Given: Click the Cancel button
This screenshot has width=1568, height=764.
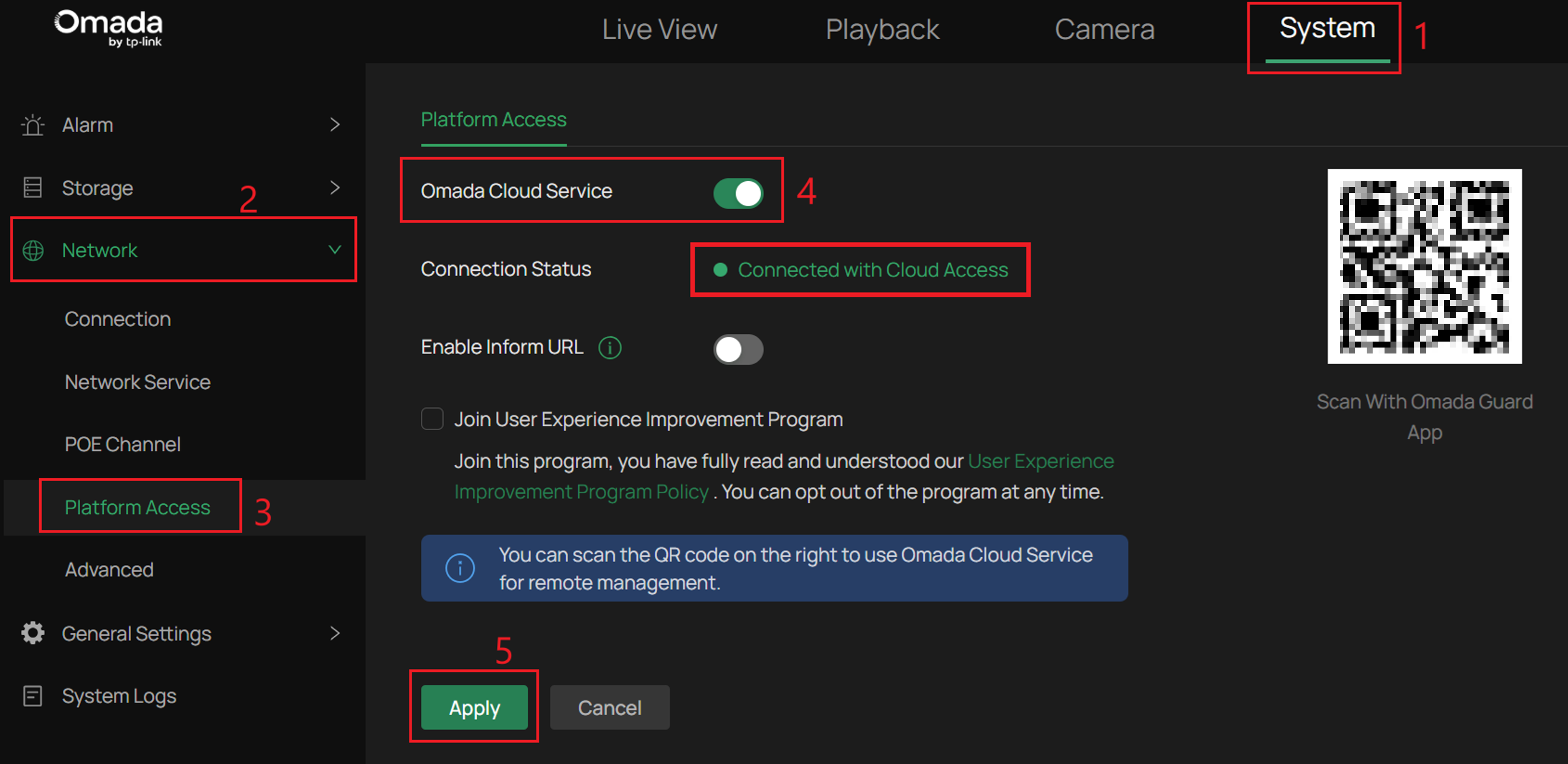Looking at the screenshot, I should click(x=609, y=708).
